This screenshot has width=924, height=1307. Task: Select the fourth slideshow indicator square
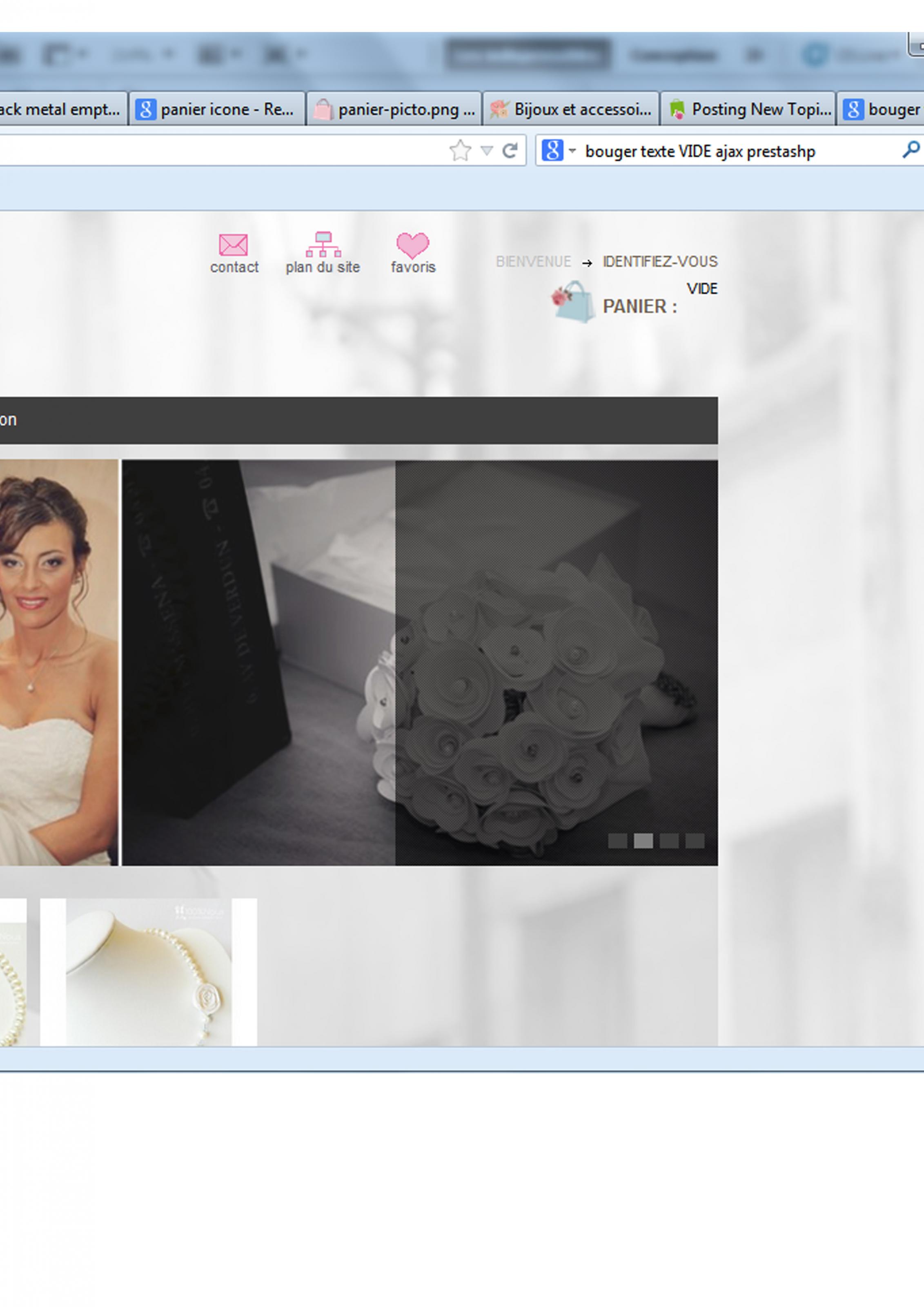pyautogui.click(x=695, y=841)
